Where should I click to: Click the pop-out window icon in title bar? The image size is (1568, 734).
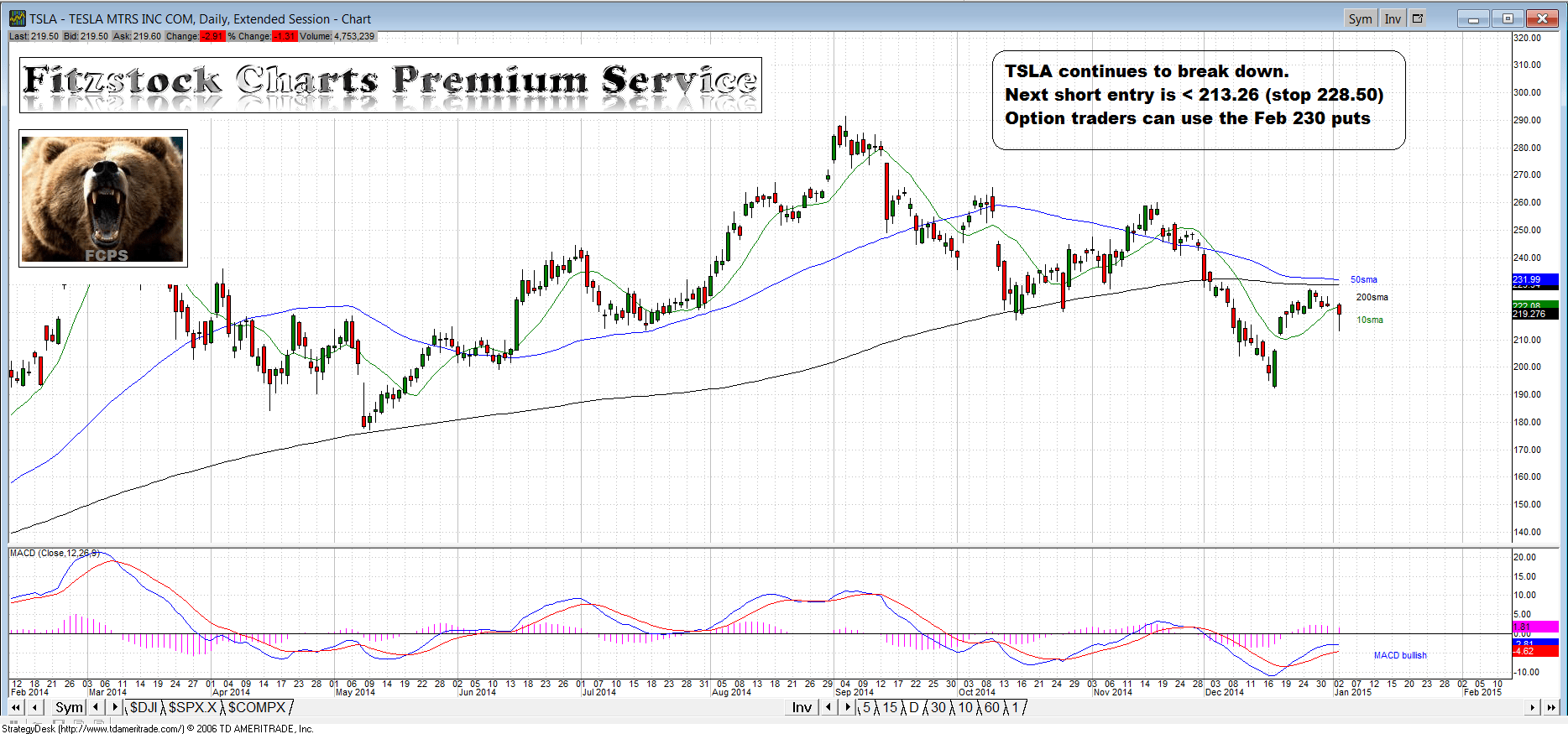click(x=1418, y=18)
